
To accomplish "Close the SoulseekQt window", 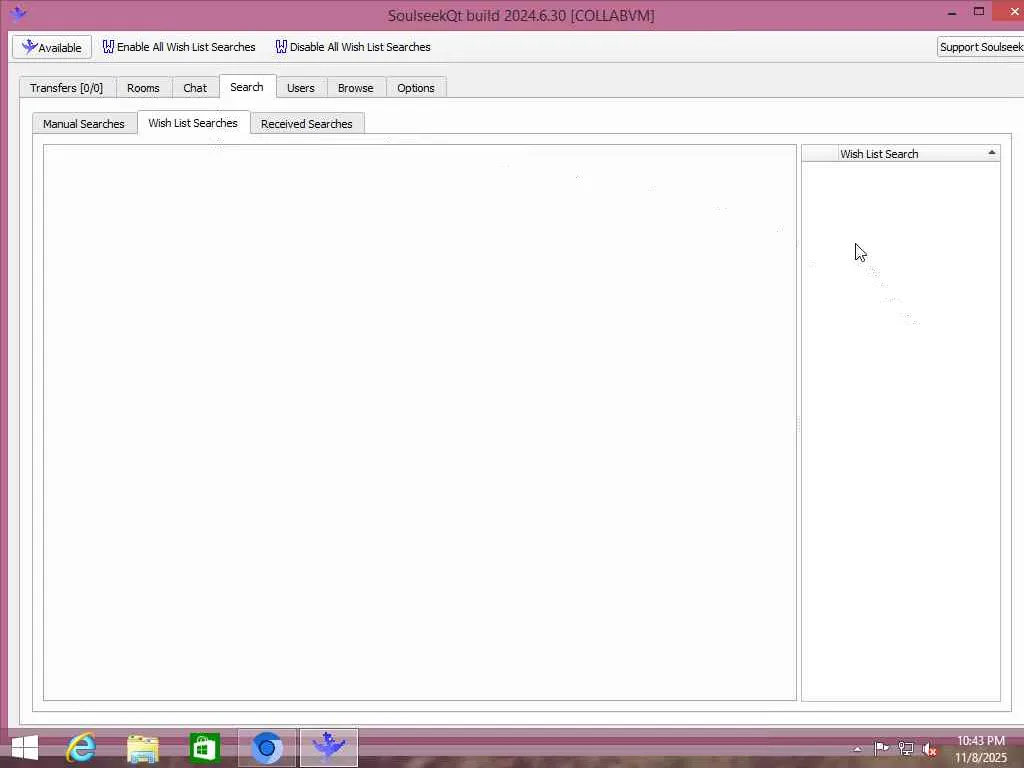I will point(1011,11).
